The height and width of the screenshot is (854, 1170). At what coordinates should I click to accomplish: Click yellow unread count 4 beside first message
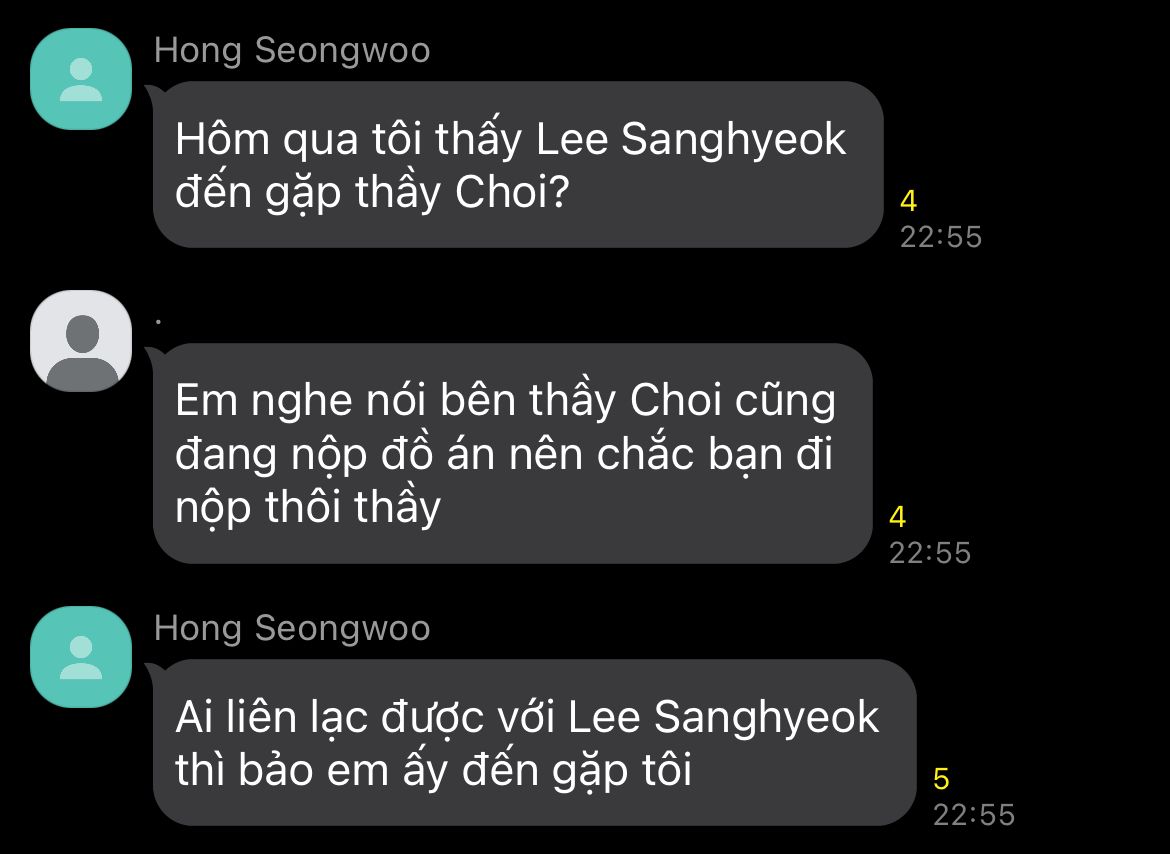(908, 201)
